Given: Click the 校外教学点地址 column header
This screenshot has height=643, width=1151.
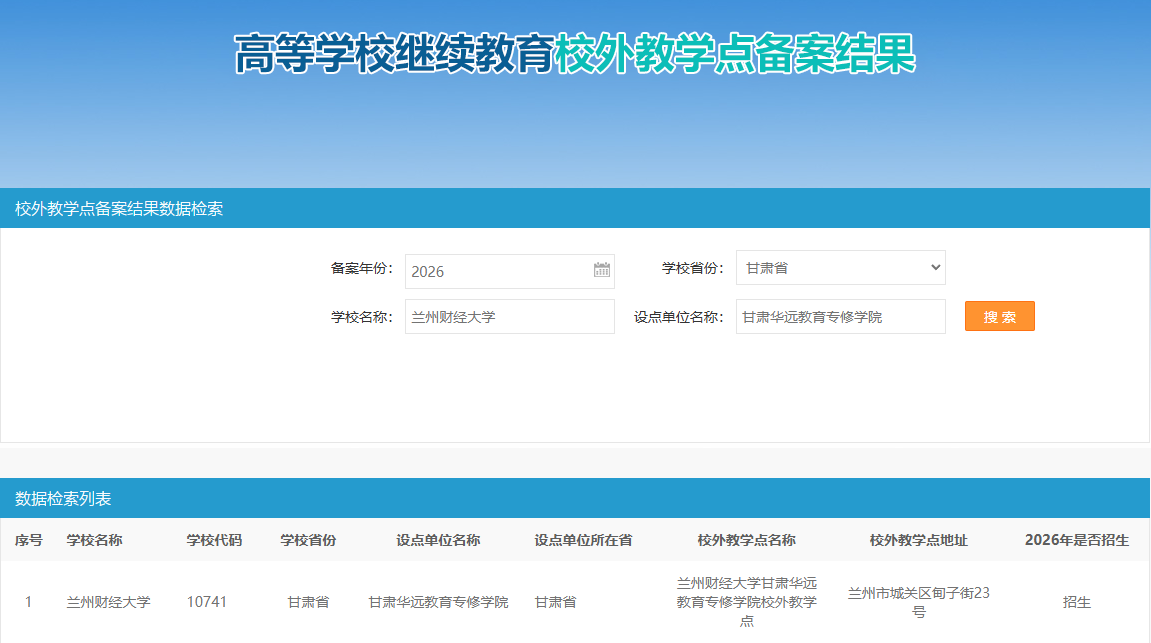Looking at the screenshot, I should click(918, 540).
